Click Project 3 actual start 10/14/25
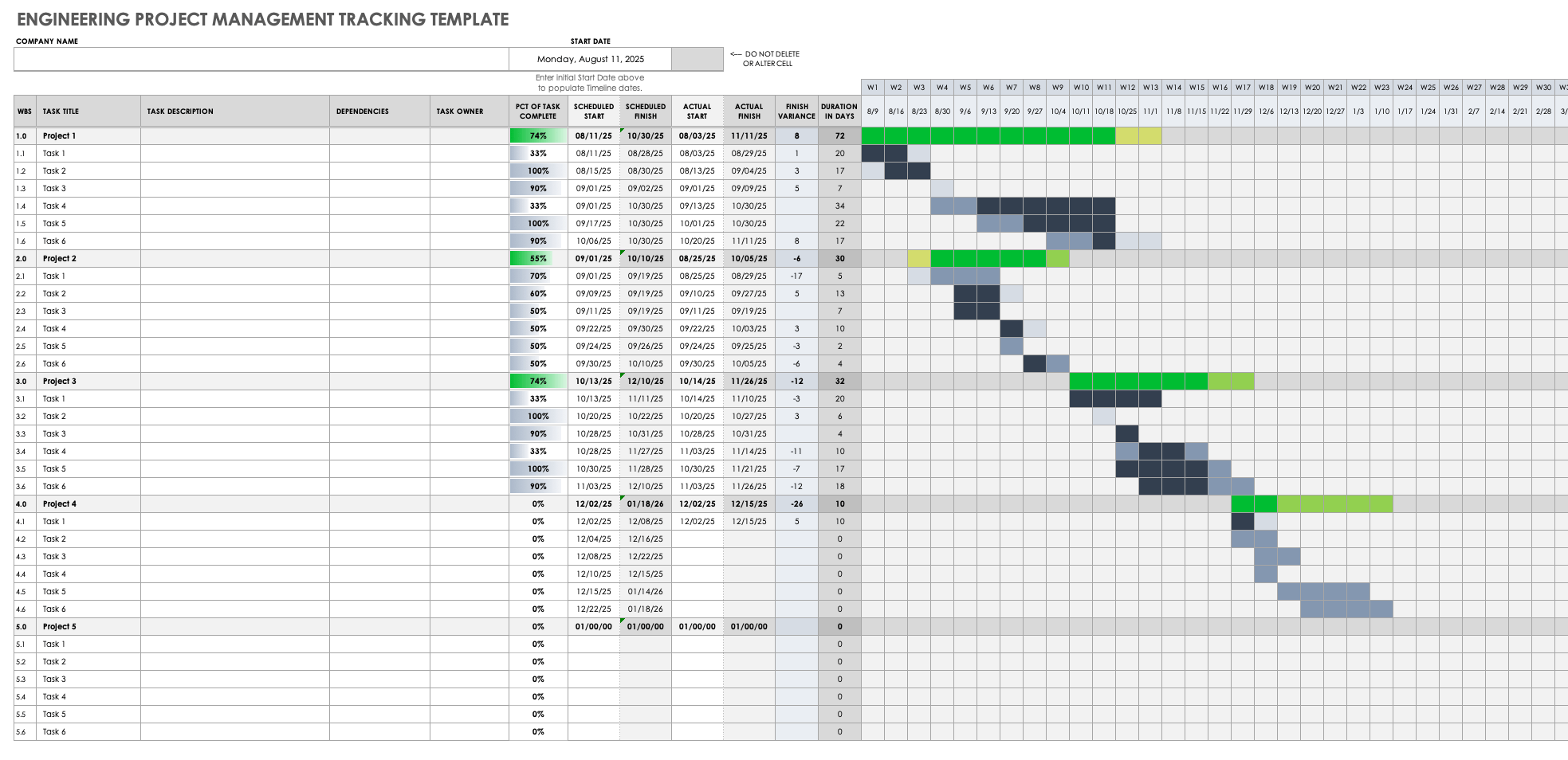The width and height of the screenshot is (1568, 760). pyautogui.click(x=698, y=381)
